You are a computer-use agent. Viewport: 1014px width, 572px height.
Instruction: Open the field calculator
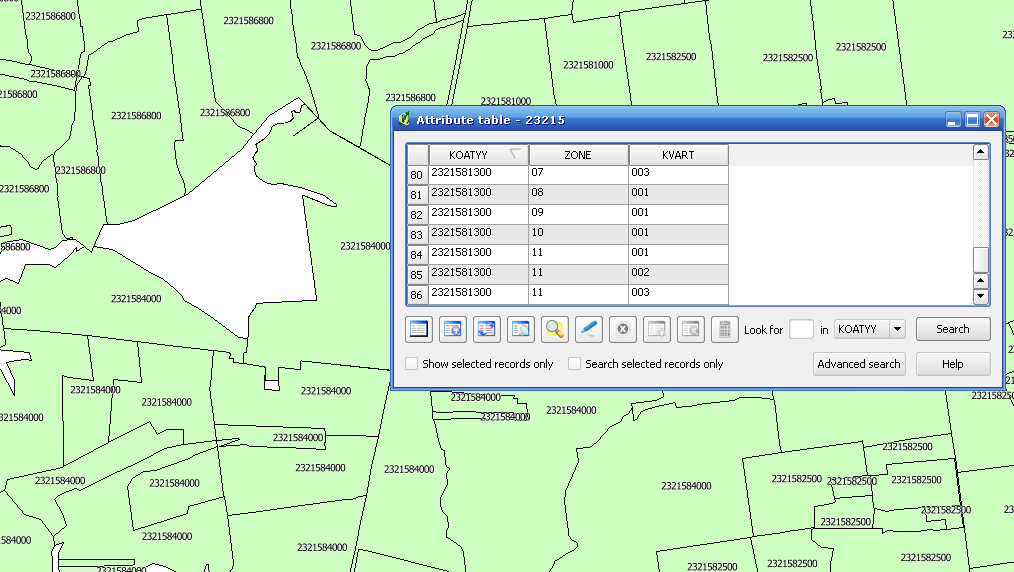pyautogui.click(x=725, y=329)
